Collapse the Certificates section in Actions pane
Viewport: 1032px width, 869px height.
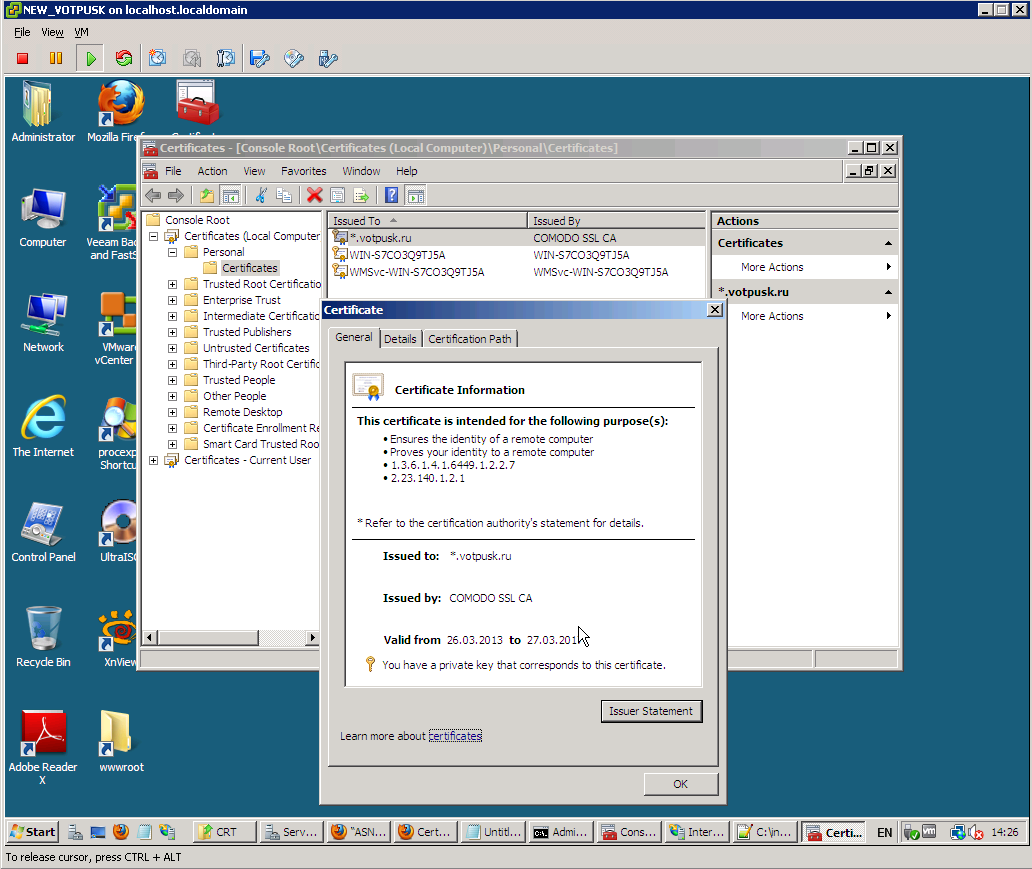tap(888, 243)
